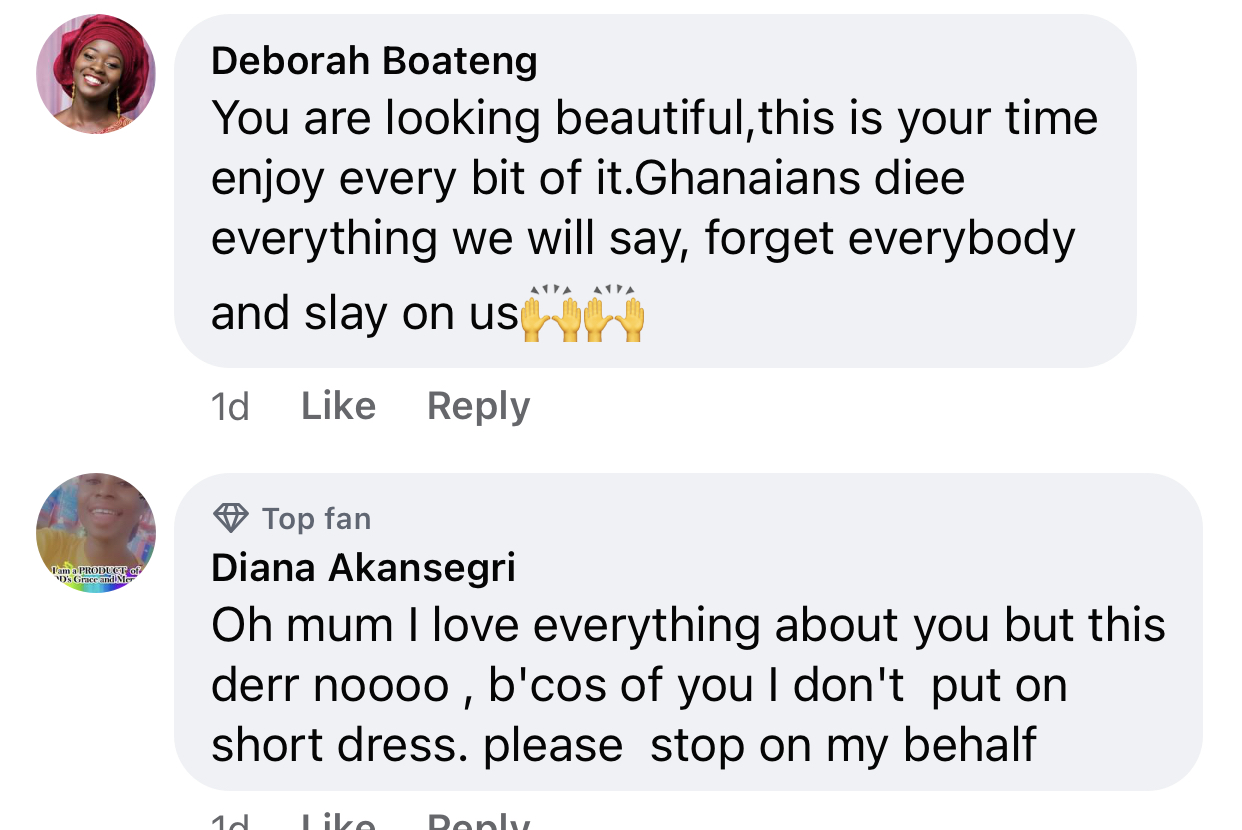Click the timestamp under Deborah Boateng's comment
This screenshot has height=830, width=1242.
click(x=230, y=406)
